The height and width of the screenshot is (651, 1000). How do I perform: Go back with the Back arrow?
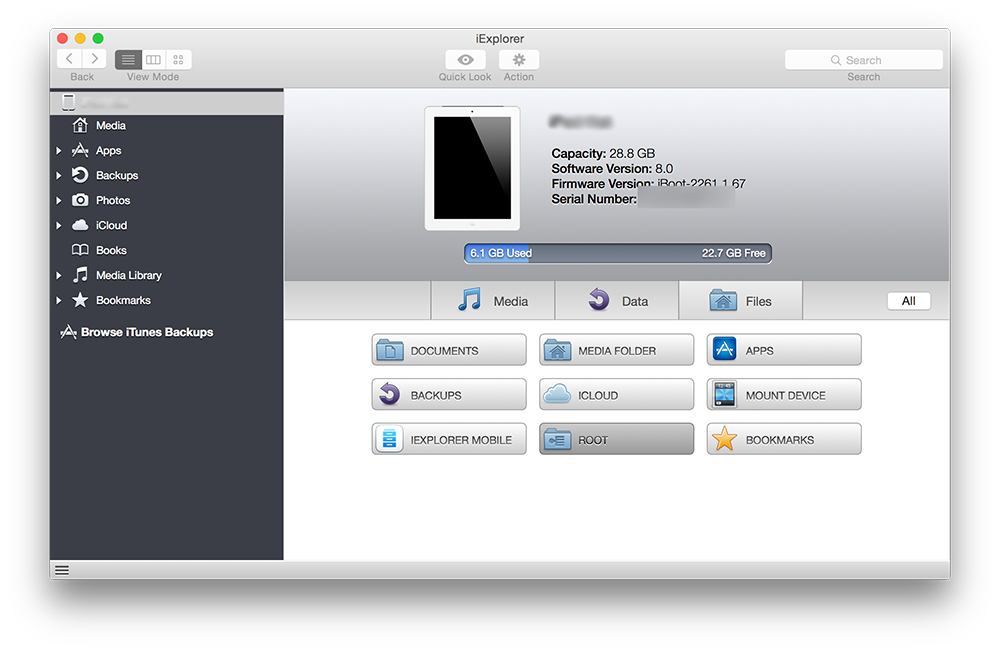pos(70,60)
